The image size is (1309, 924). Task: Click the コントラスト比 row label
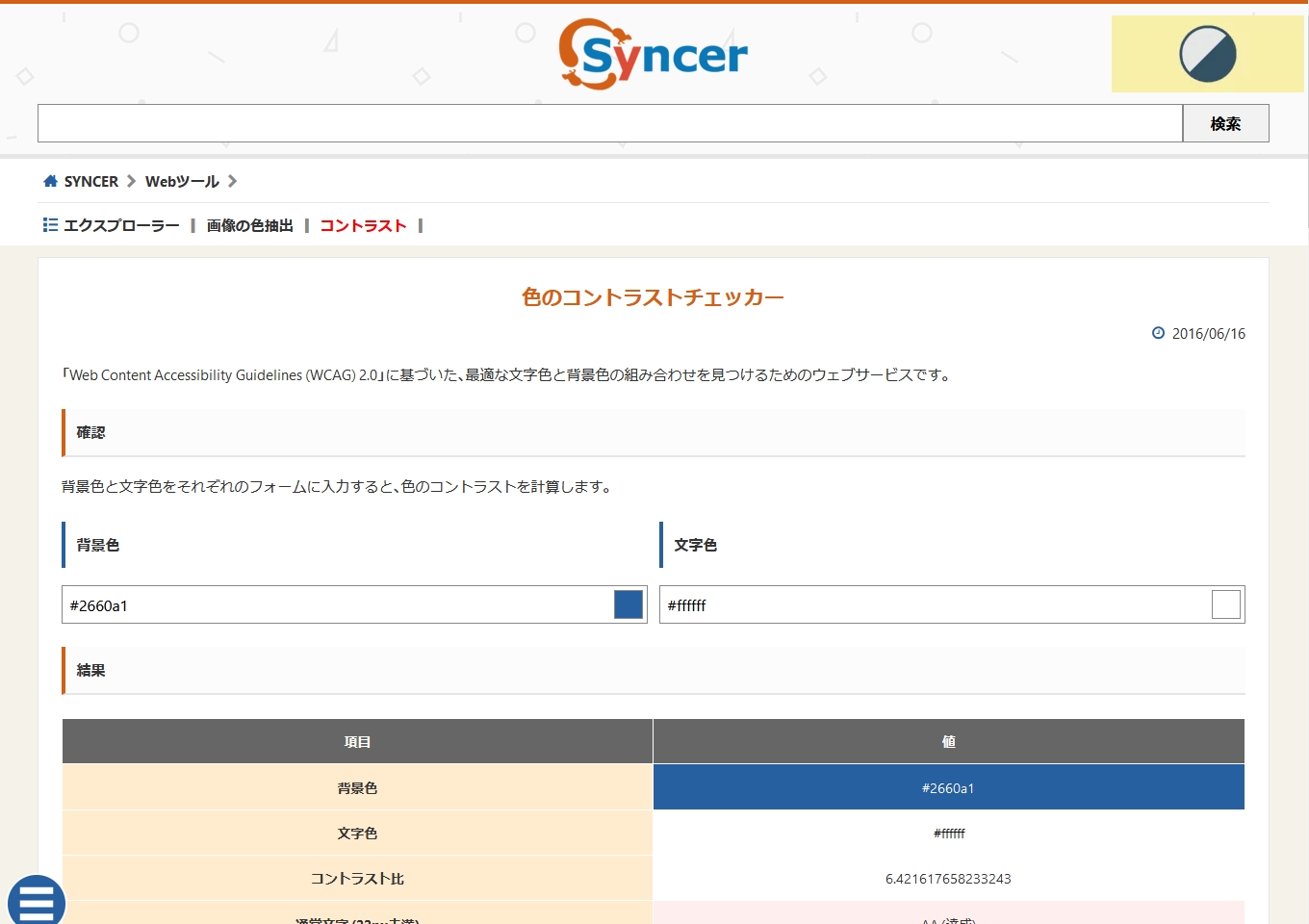[357, 879]
